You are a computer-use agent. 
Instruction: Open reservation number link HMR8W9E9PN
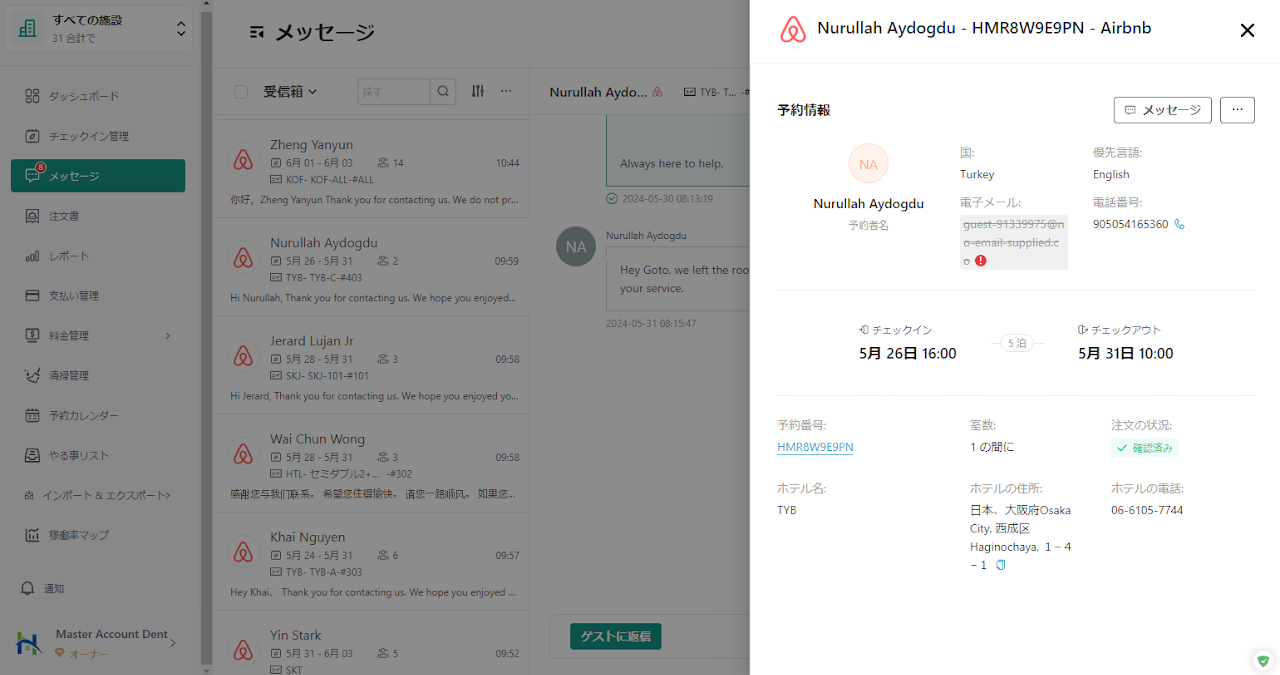815,447
